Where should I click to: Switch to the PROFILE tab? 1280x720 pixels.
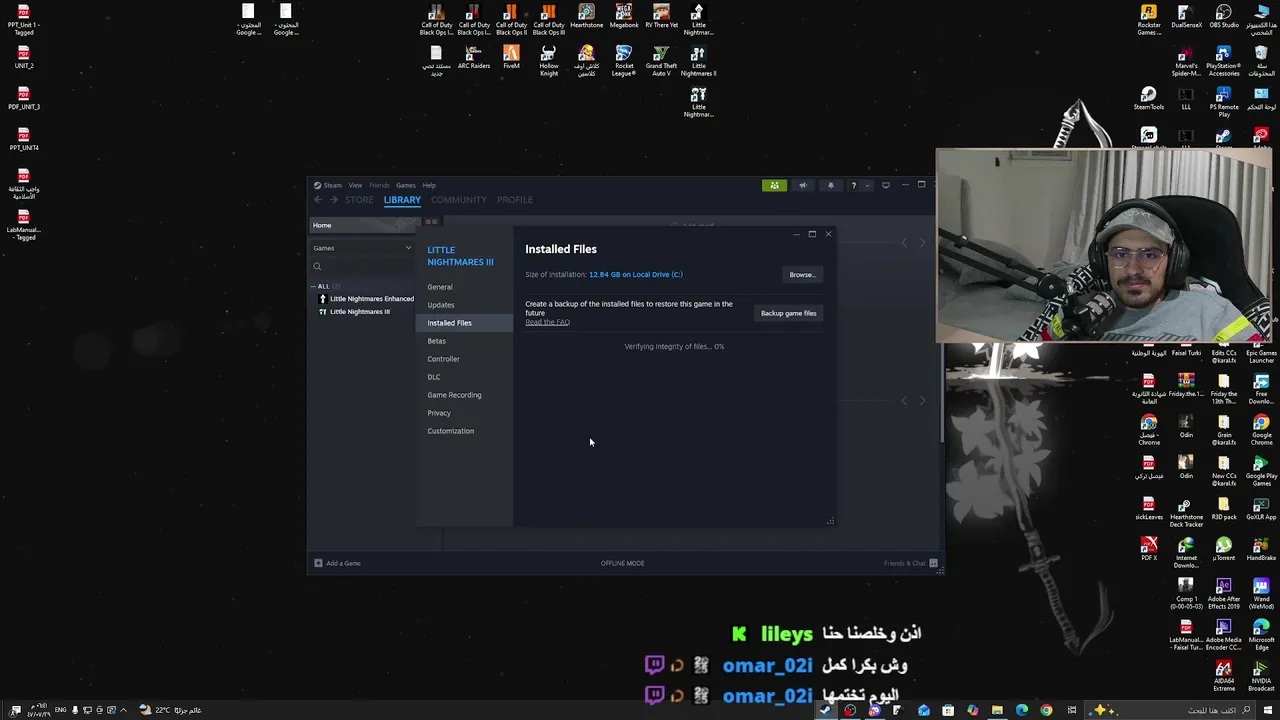[514, 200]
